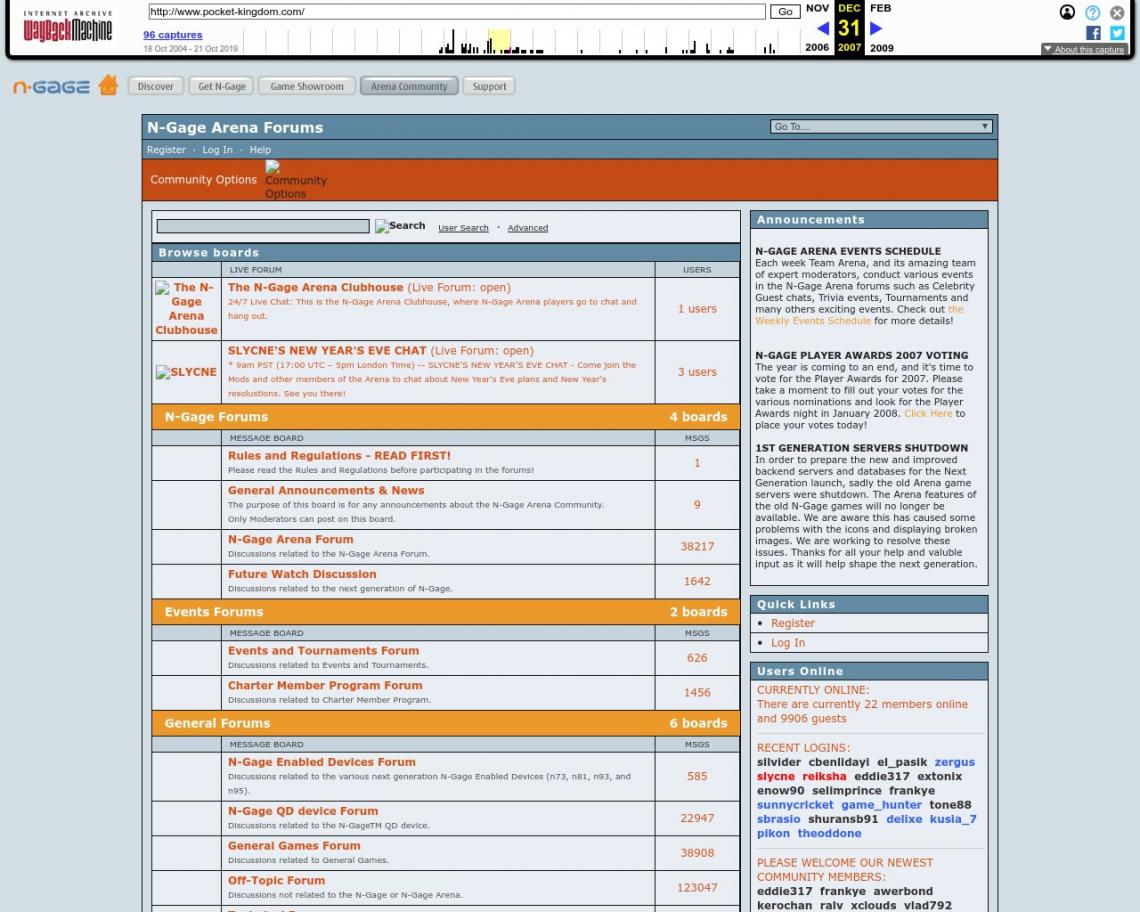Open Charter Member Program Forum
Viewport: 1140px width, 912px height.
tap(325, 686)
